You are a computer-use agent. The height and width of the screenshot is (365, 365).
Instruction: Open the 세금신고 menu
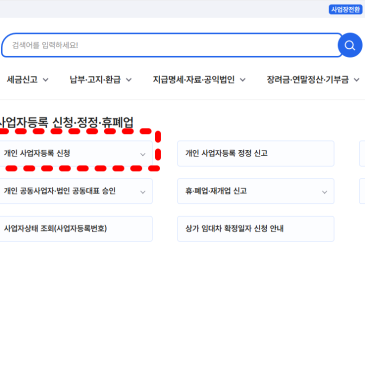click(28, 80)
